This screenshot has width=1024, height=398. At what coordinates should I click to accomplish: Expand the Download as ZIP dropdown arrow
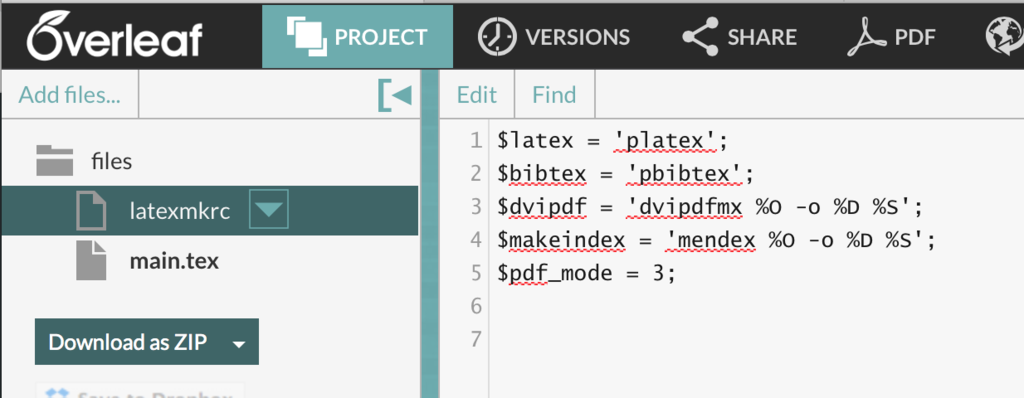point(239,344)
